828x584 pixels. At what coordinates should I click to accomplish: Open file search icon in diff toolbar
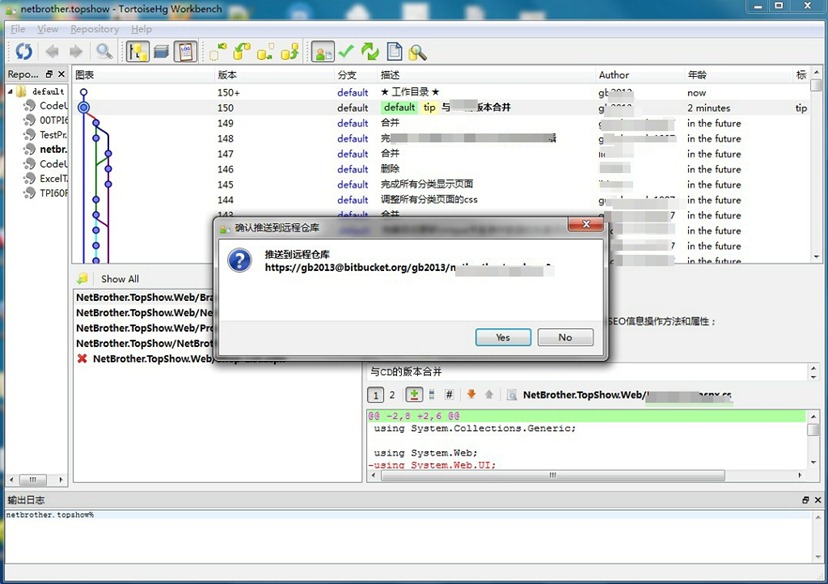(x=511, y=395)
